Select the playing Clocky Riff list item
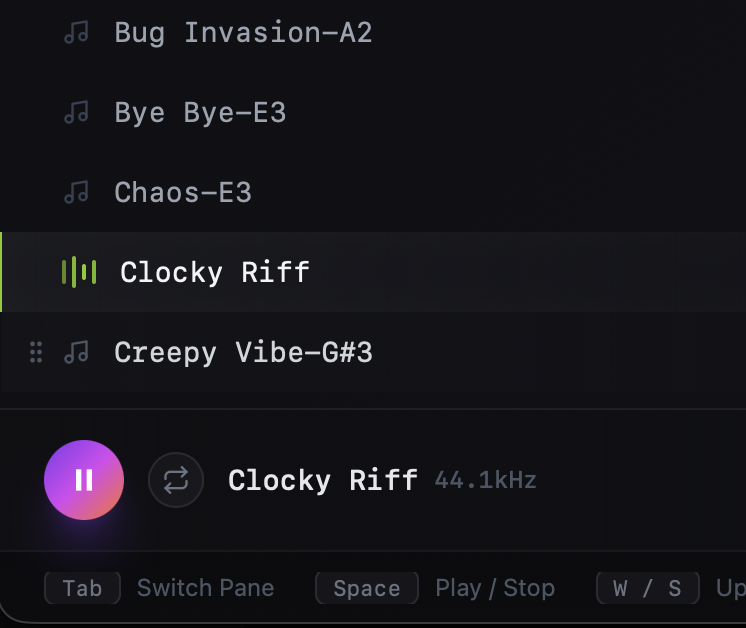 coord(215,272)
